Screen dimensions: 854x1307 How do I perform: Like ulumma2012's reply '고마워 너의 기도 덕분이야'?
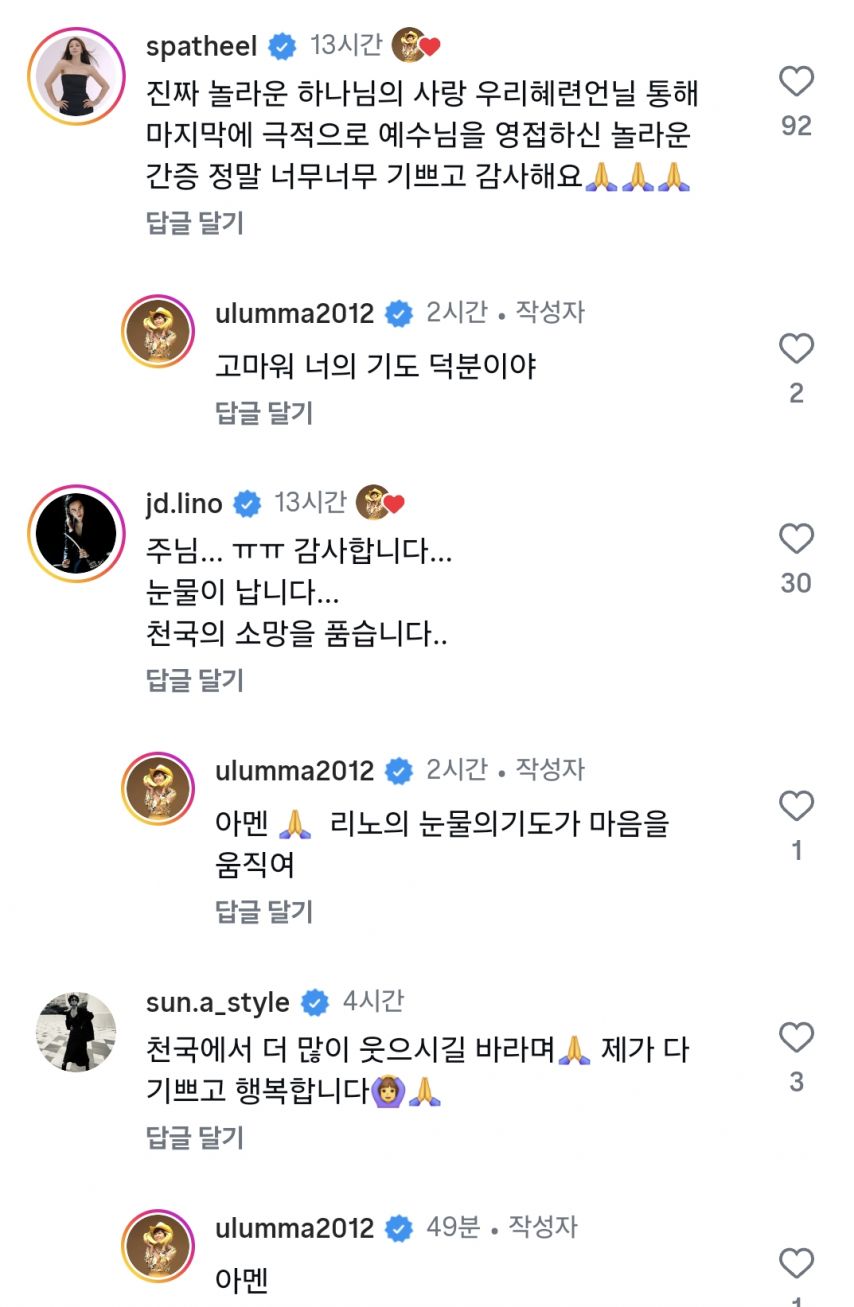pyautogui.click(x=796, y=348)
